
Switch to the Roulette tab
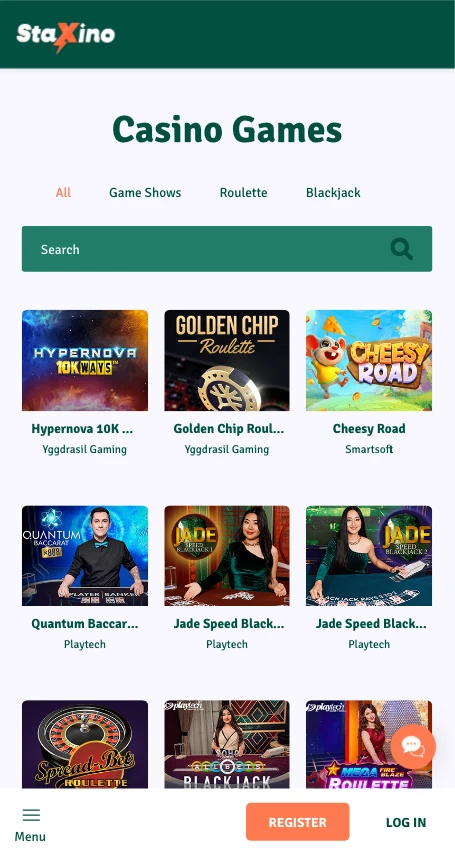tap(243, 192)
